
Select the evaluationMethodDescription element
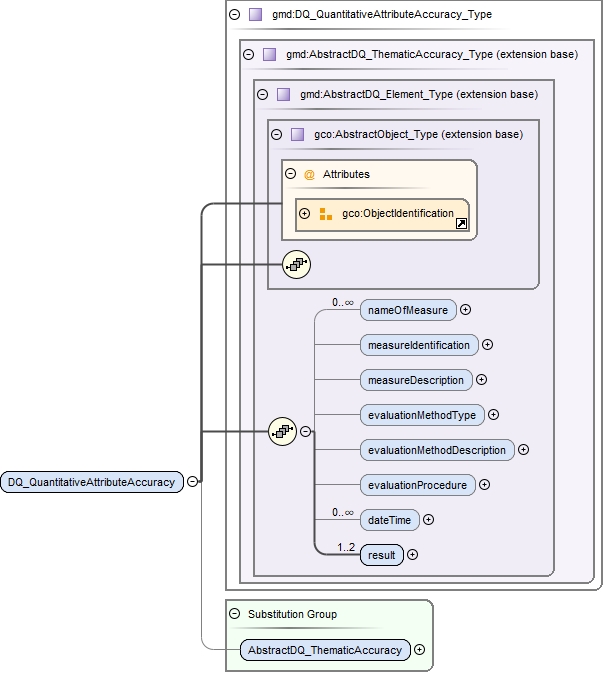pyautogui.click(x=436, y=450)
